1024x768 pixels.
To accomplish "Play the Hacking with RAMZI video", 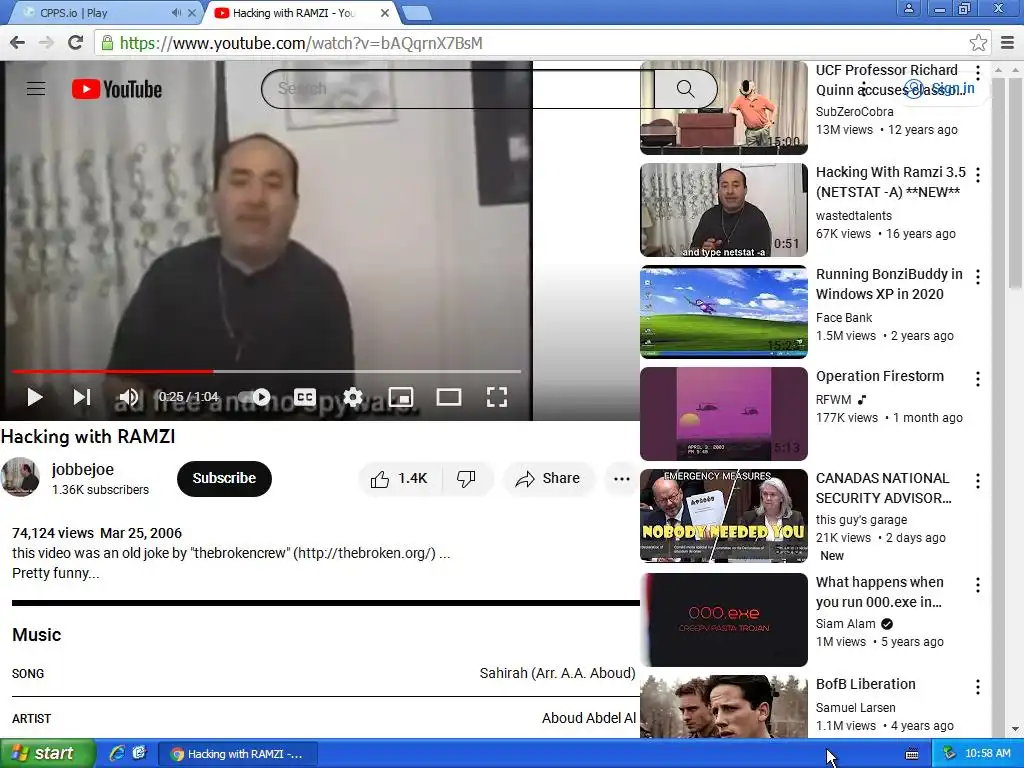I will [x=35, y=397].
